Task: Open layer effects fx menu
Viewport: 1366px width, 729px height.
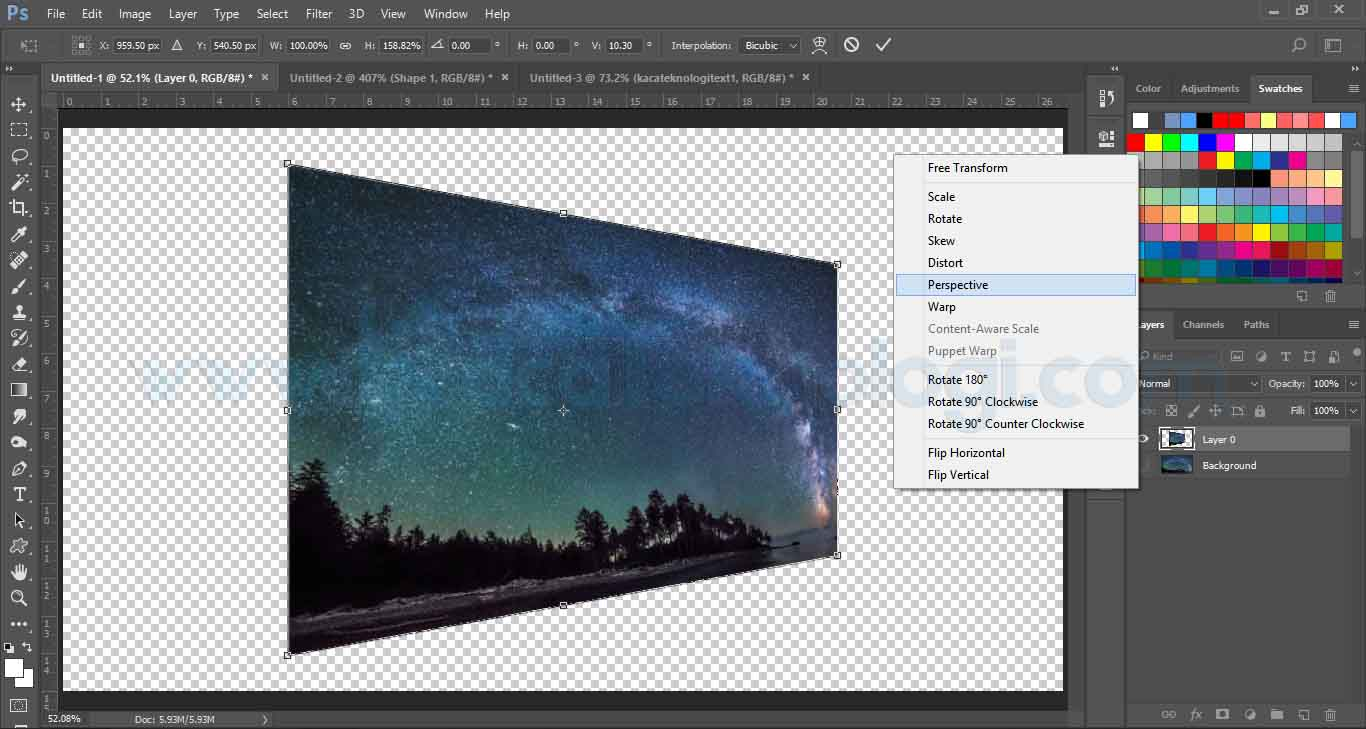Action: 1195,714
